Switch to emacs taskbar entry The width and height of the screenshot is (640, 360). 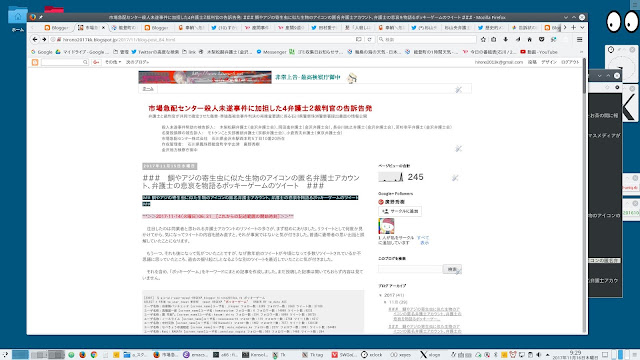pos(196,355)
